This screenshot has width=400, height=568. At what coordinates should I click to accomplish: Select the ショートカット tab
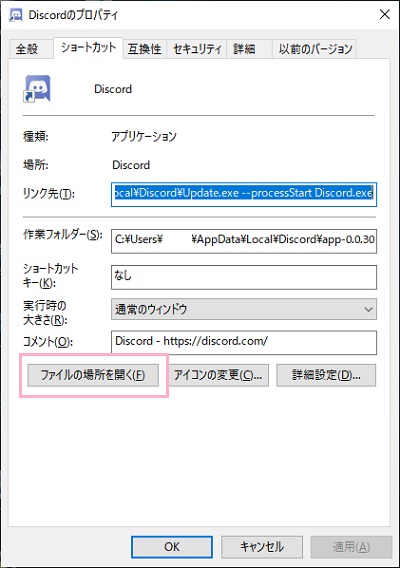88,47
